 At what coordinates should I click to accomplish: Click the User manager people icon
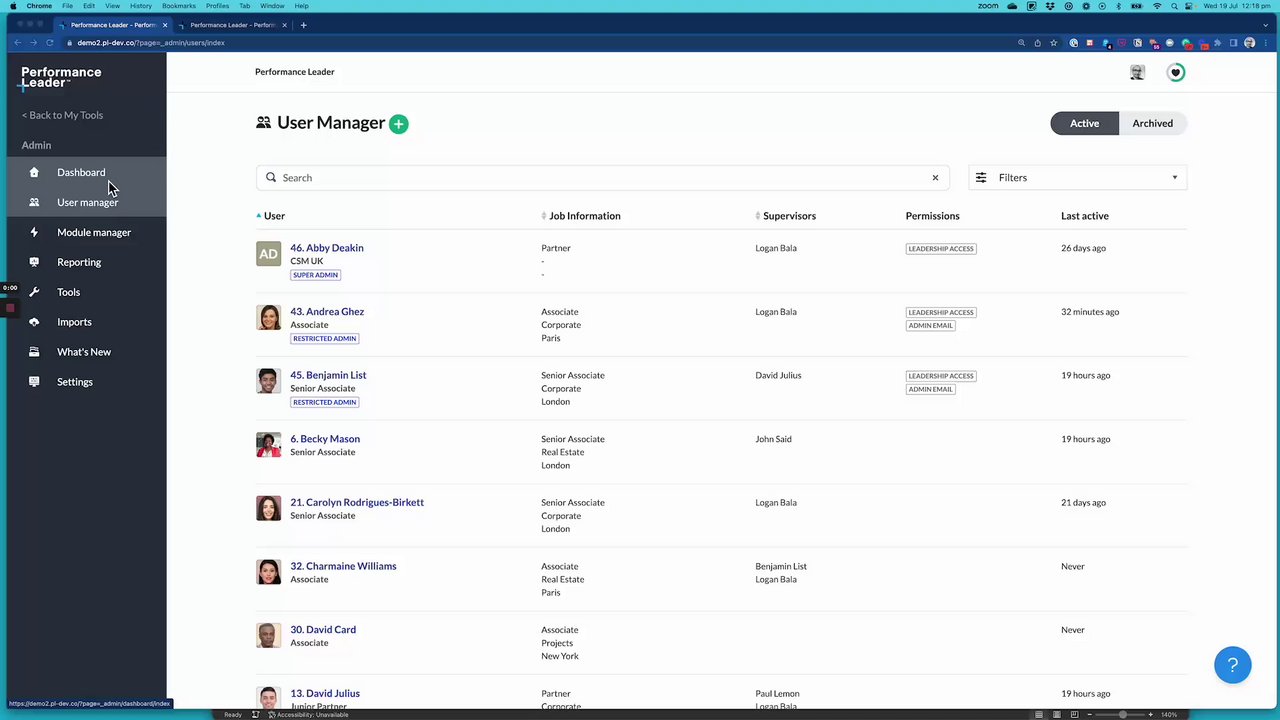coord(34,202)
